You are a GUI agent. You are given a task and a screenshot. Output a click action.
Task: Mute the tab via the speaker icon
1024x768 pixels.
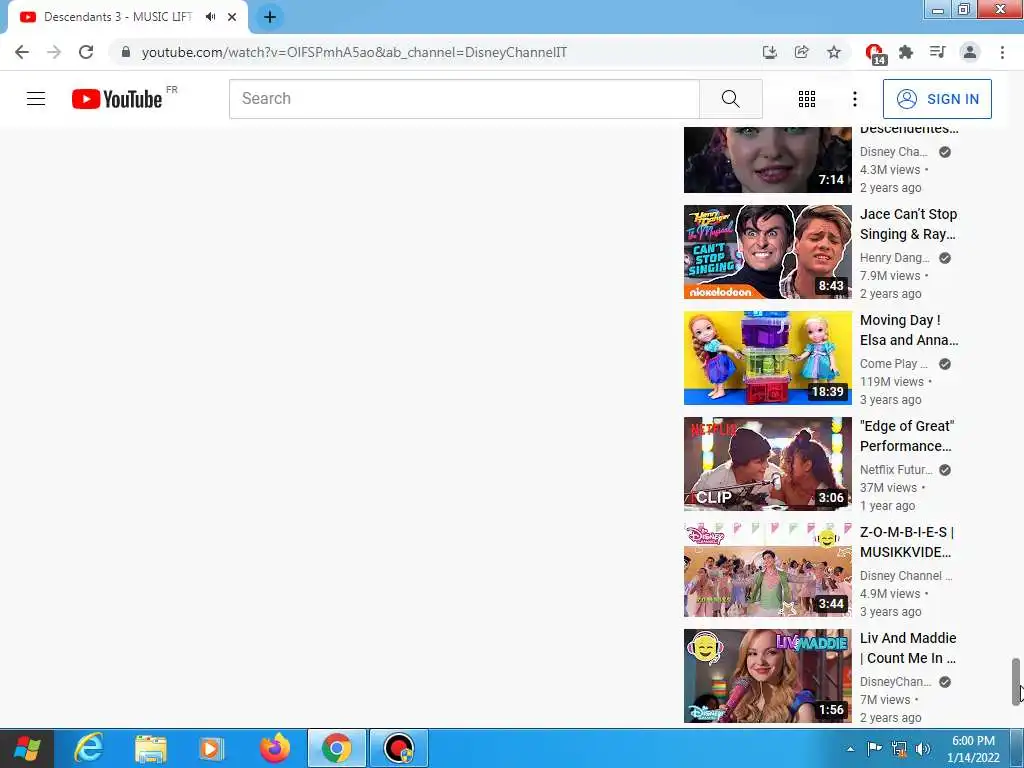pyautogui.click(x=210, y=17)
